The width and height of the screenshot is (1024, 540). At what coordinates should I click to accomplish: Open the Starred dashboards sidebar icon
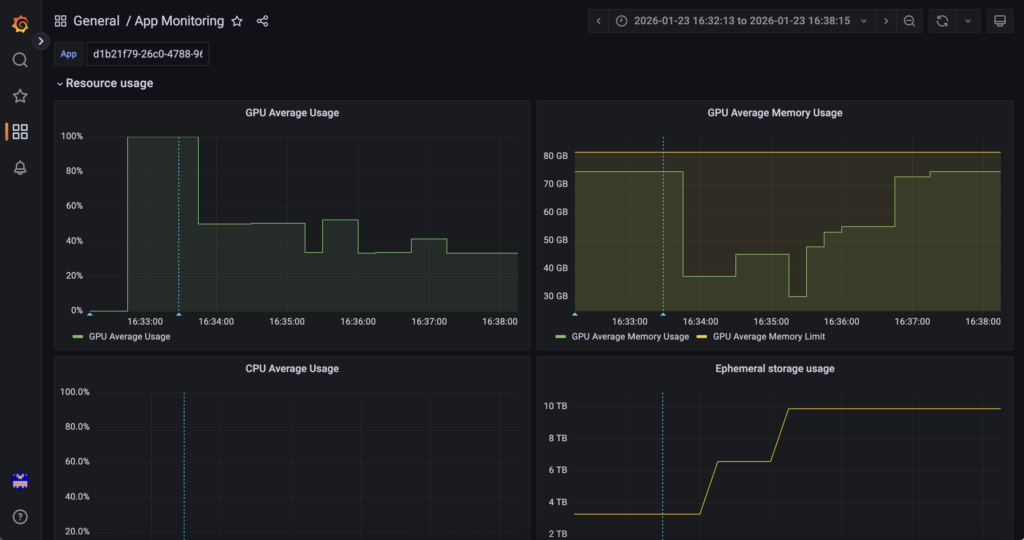click(x=20, y=96)
